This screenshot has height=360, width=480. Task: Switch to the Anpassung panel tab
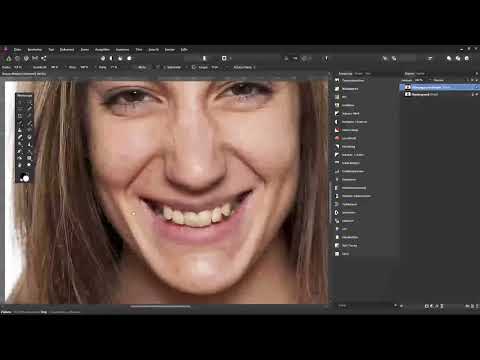[x=345, y=73]
